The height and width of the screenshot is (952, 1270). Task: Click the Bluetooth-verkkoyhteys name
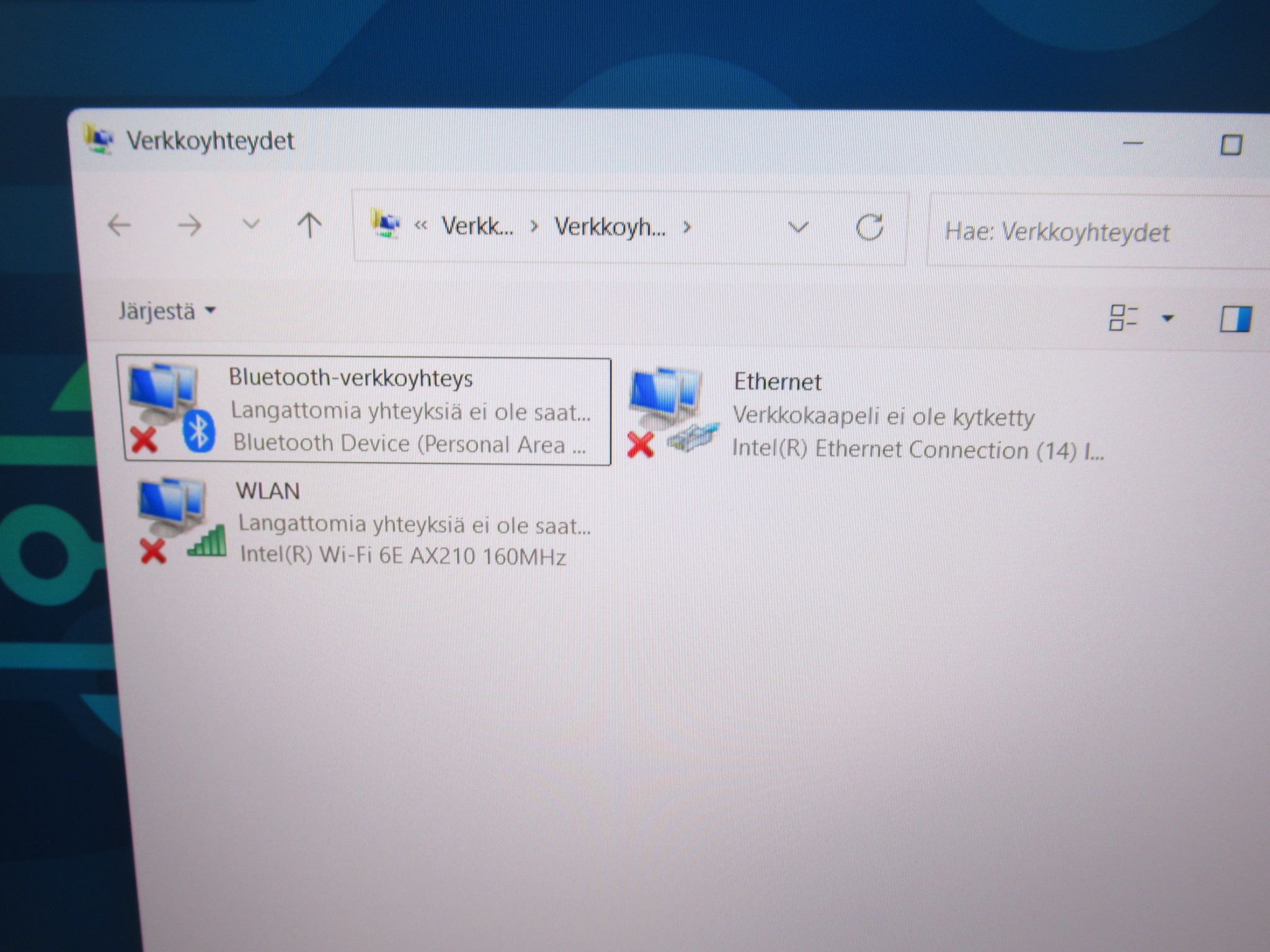351,377
